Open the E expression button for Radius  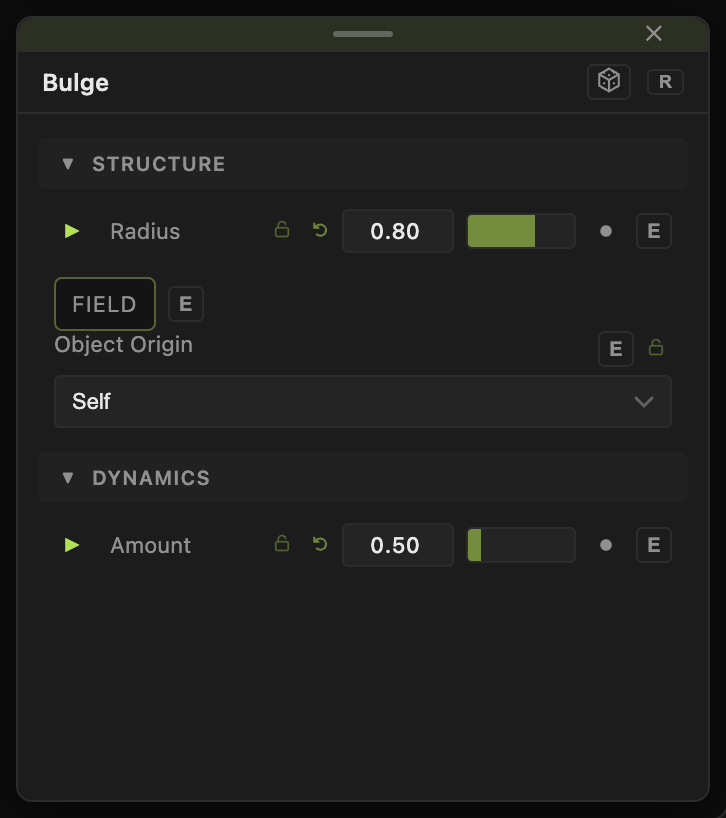pos(654,231)
